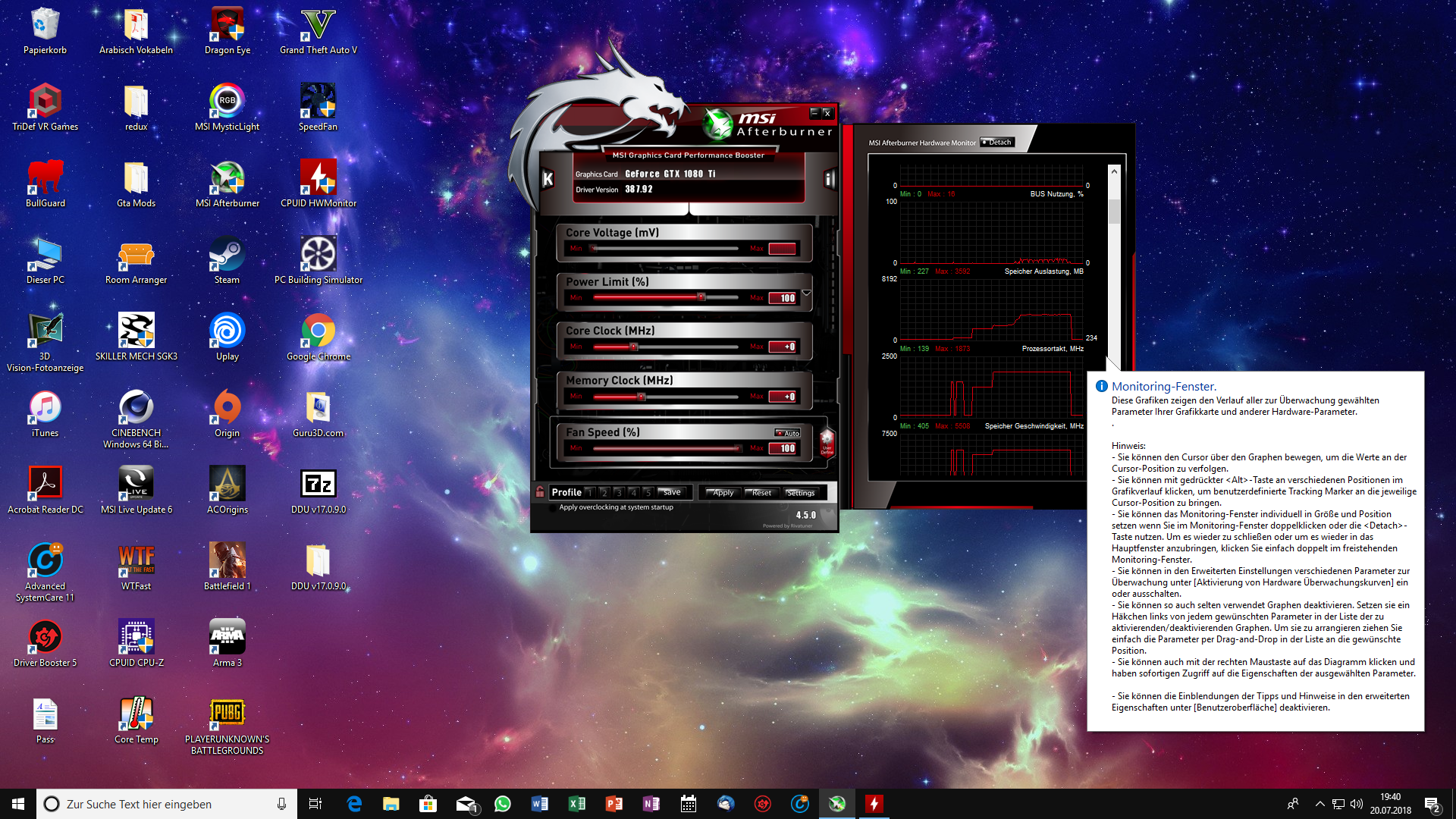Click the profile lock padlock icon

tap(540, 492)
